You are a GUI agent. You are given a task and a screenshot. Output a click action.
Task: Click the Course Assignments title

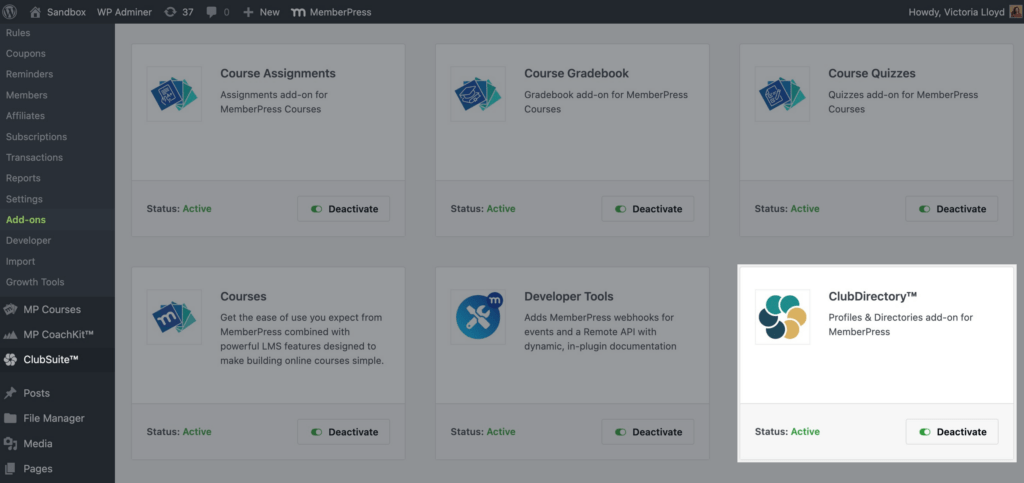(x=278, y=73)
